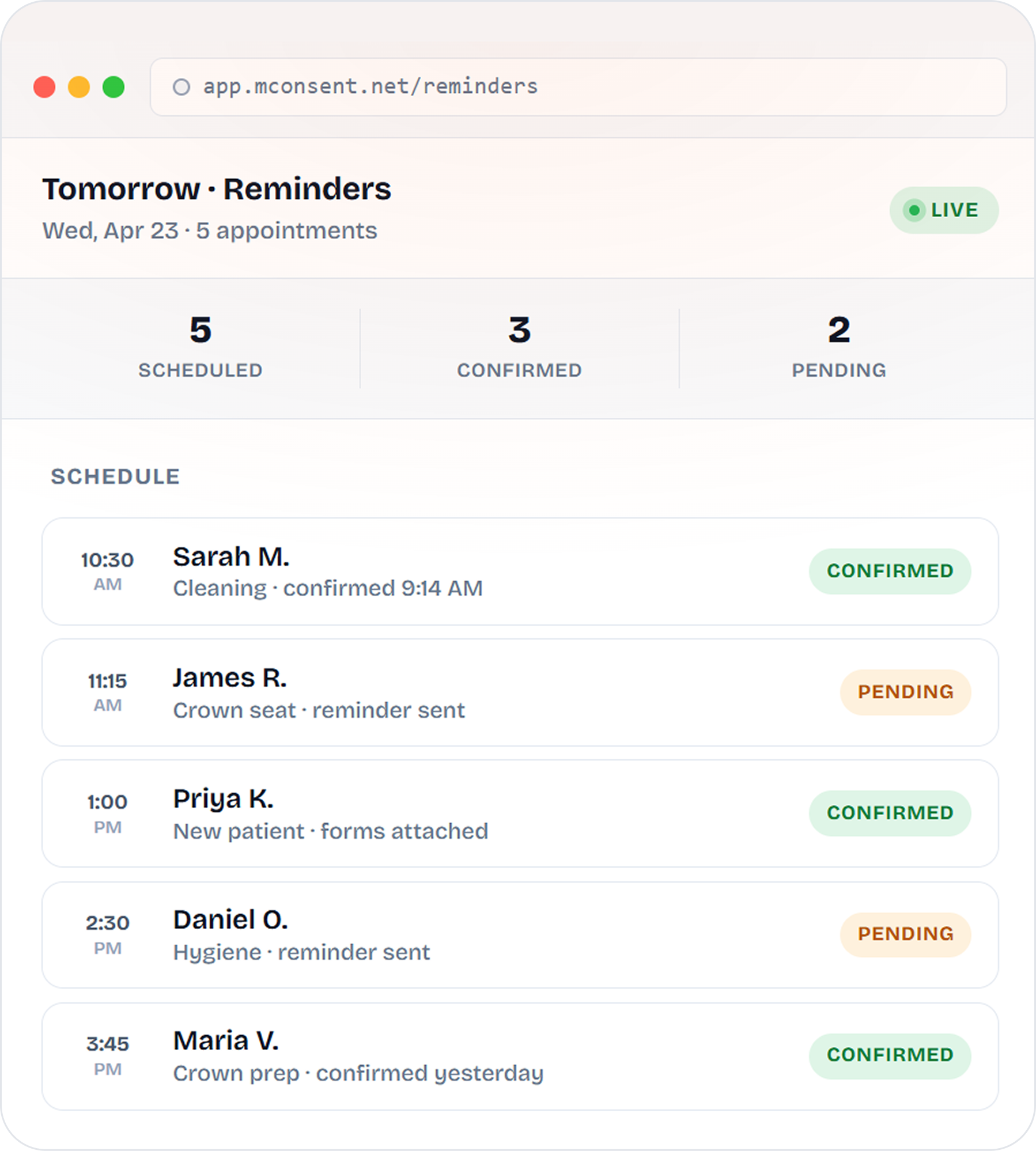Click the site info icon in address bar
Viewport: 1036px width, 1151px height.
[x=182, y=87]
